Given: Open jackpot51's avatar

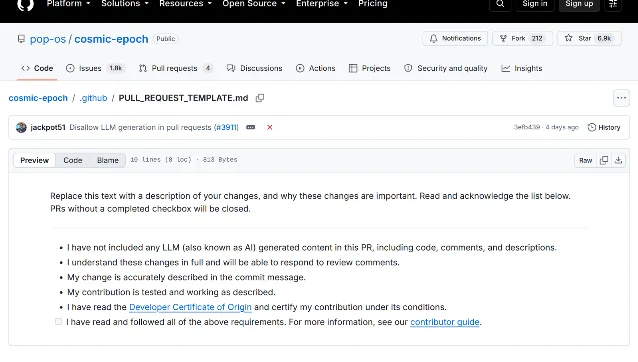Looking at the screenshot, I should click(21, 127).
